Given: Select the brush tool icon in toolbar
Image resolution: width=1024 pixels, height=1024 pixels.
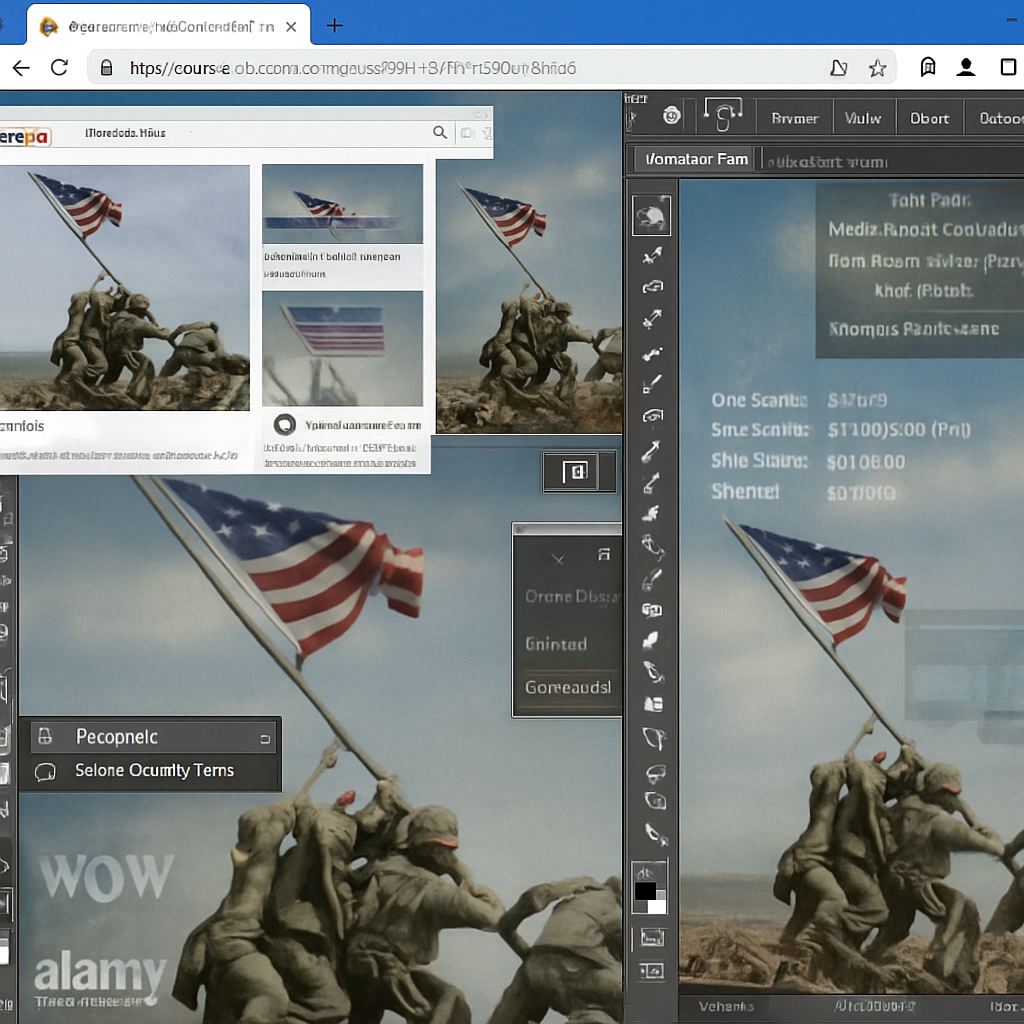Looking at the screenshot, I should click(x=651, y=383).
